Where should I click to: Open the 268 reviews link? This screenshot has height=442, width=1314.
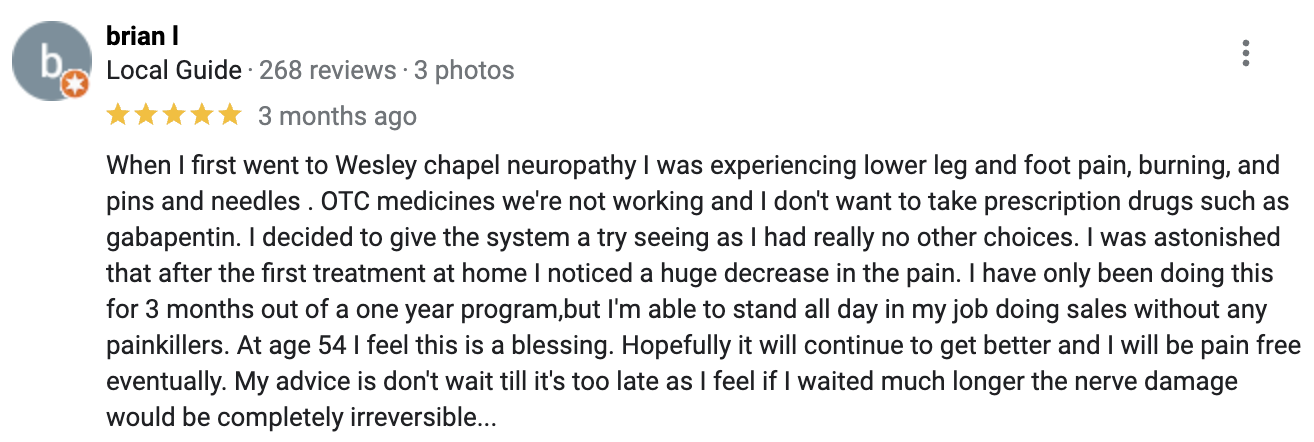[x=328, y=70]
